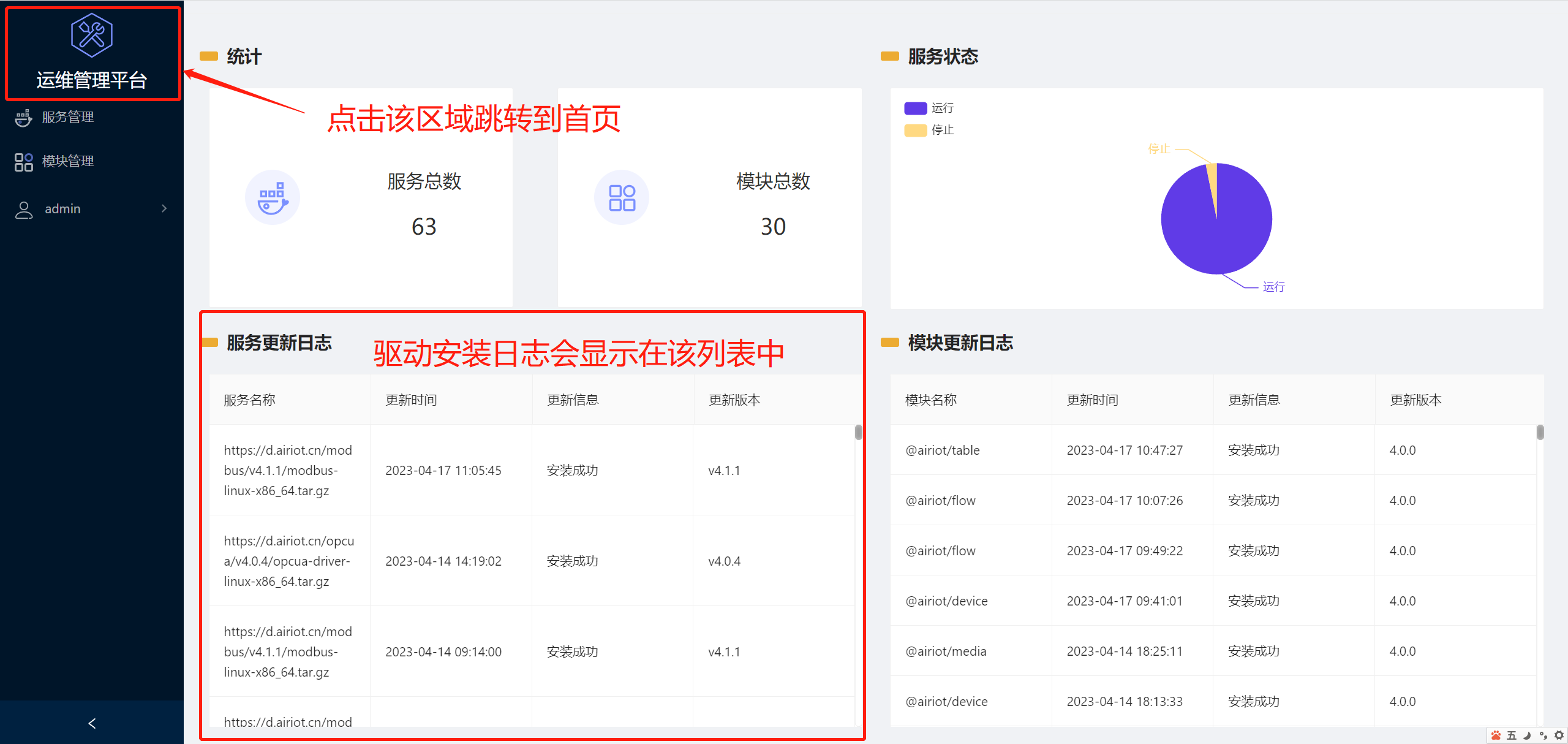Viewport: 1568px width, 744px height.
Task: Click 安装成功 in the opcua-driver row
Action: [573, 561]
